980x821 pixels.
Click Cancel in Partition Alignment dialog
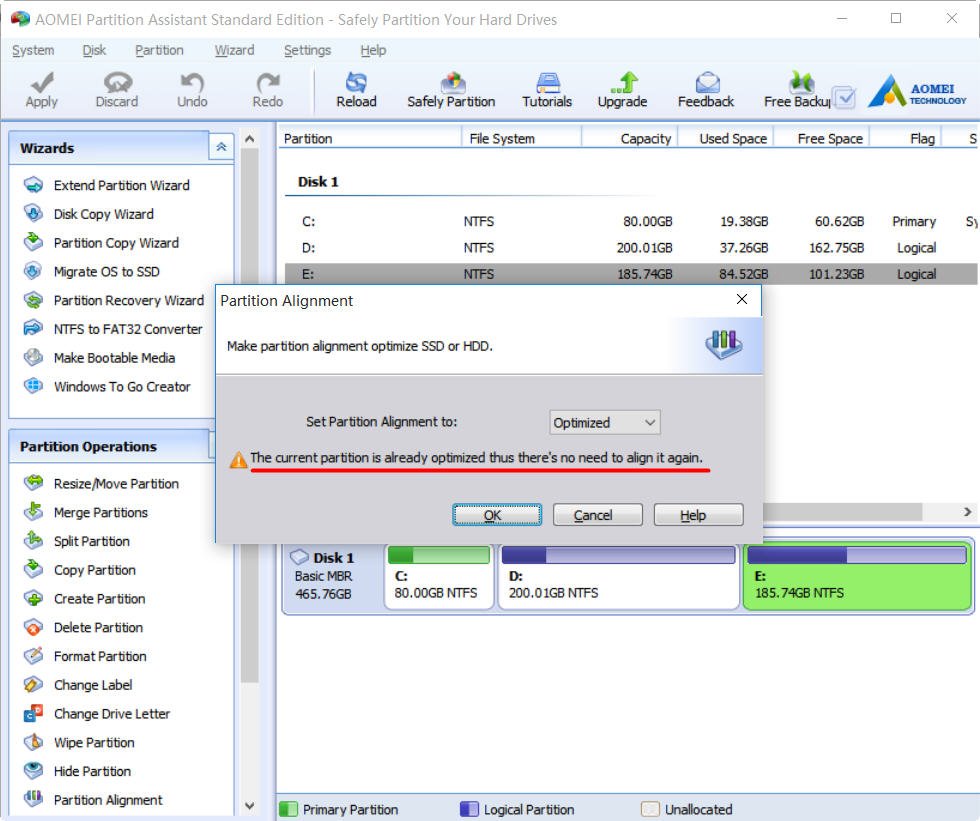(598, 515)
